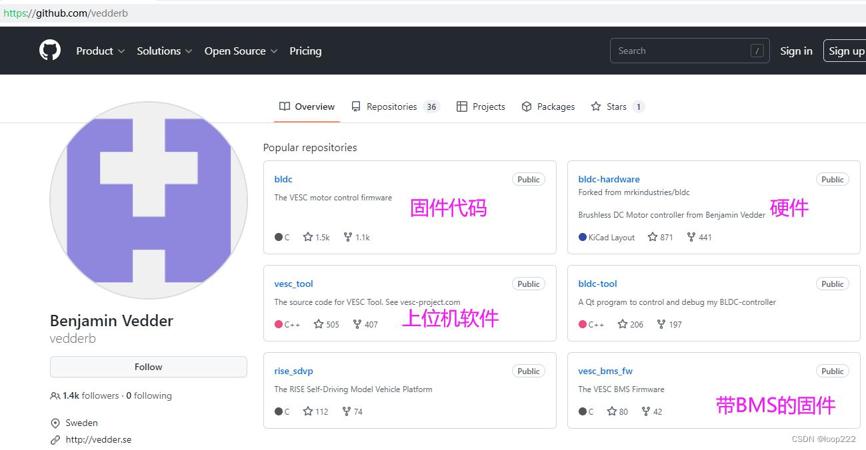Click the vedderb username text
Image resolution: width=866 pixels, height=450 pixels.
click(73, 338)
